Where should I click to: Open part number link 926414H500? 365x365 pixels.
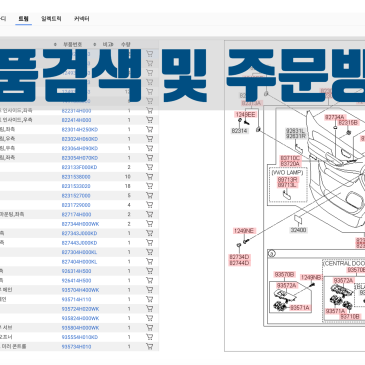[x=76, y=281]
